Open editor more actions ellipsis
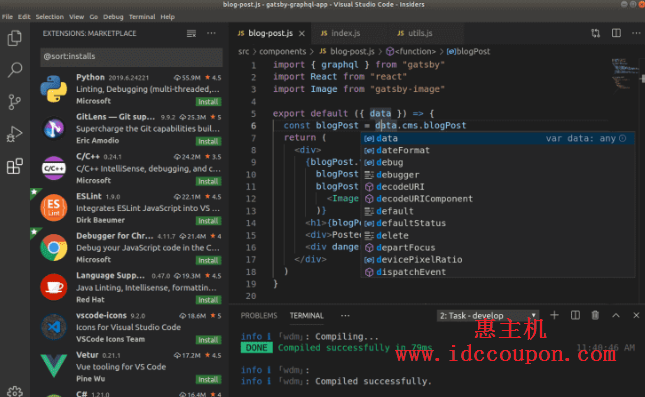 tap(636, 33)
